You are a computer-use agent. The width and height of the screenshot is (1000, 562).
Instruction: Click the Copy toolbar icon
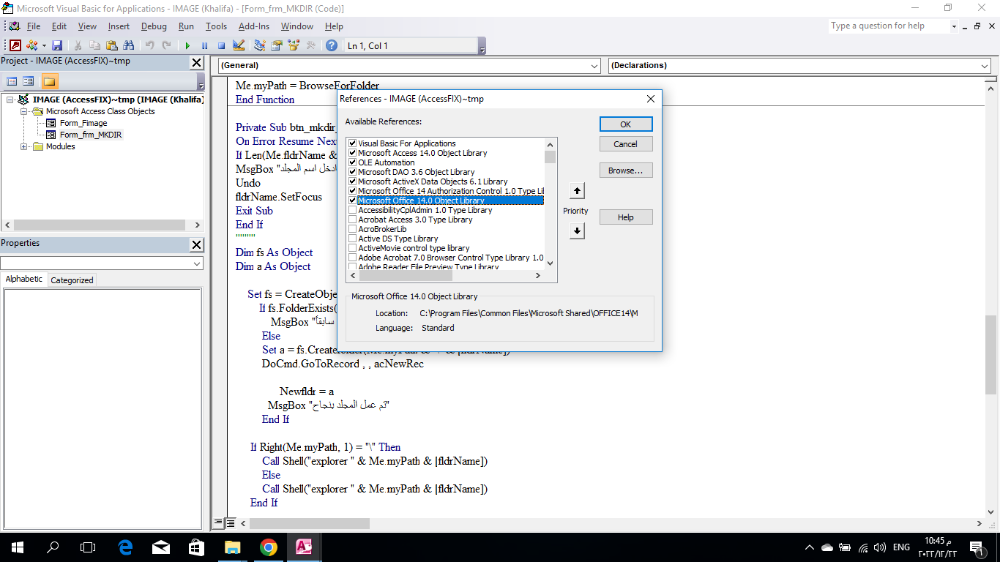[94, 45]
